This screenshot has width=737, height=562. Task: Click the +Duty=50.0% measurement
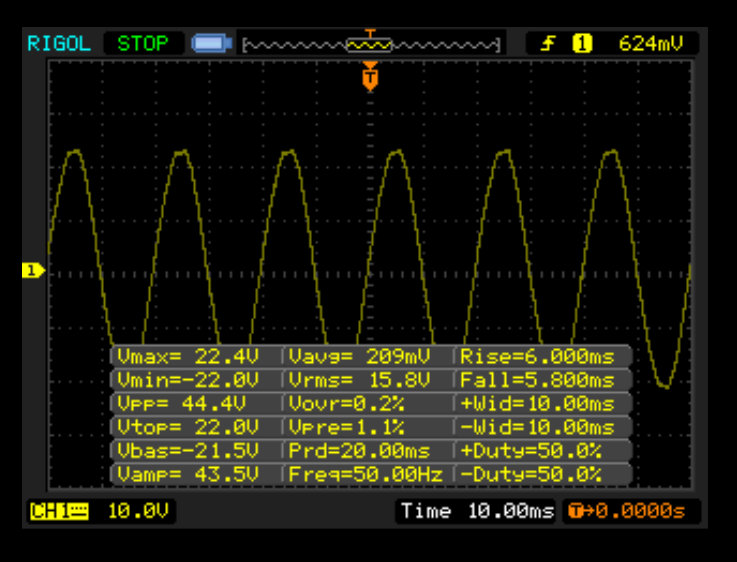[531, 451]
